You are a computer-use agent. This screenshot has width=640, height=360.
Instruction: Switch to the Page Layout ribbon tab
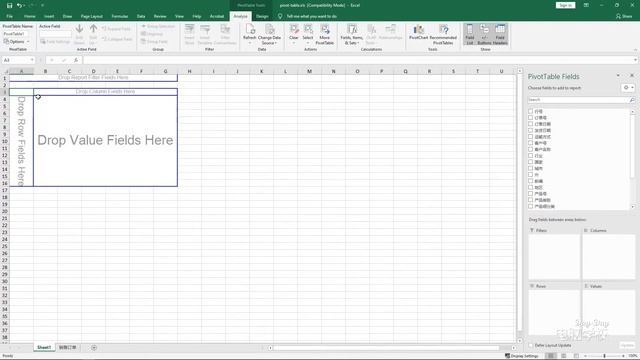point(92,16)
